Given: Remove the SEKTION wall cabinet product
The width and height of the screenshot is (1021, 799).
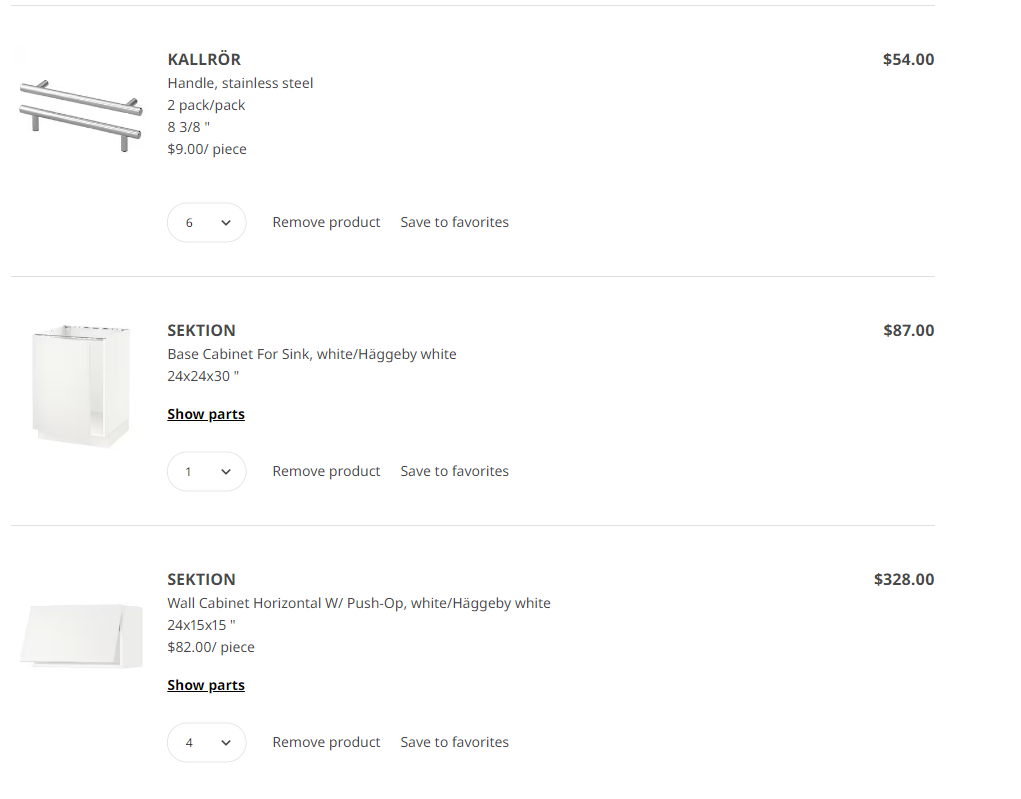Looking at the screenshot, I should click(x=326, y=742).
